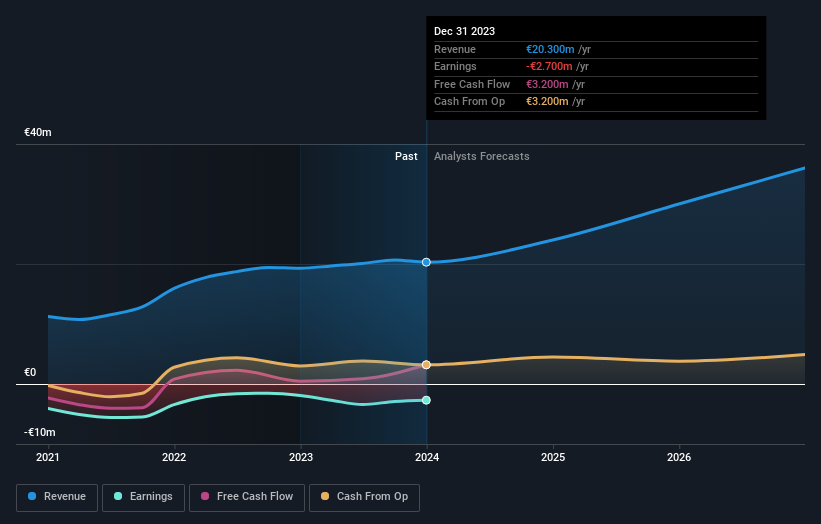Click the 2025 x-axis label
821x524 pixels.
[553, 458]
